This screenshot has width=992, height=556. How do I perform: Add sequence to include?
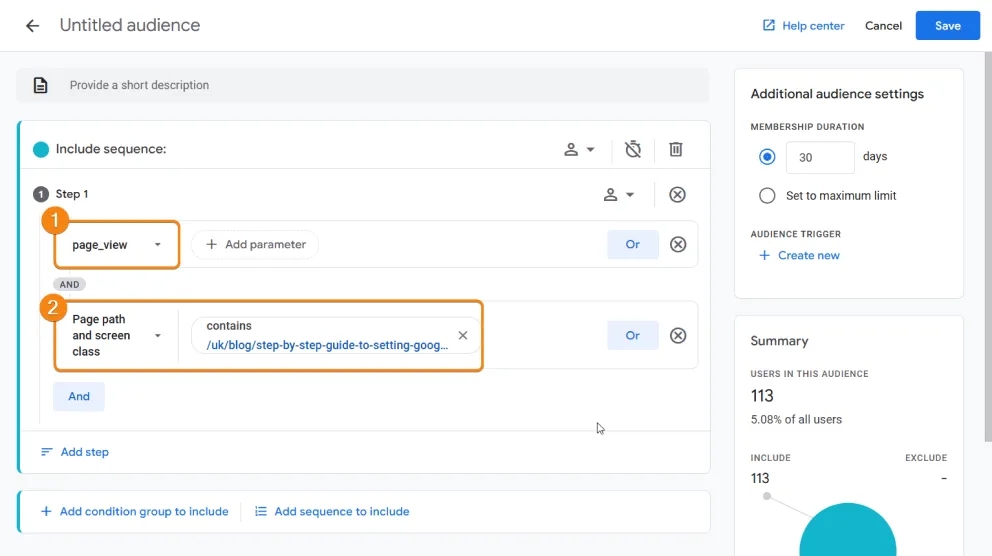coord(332,512)
